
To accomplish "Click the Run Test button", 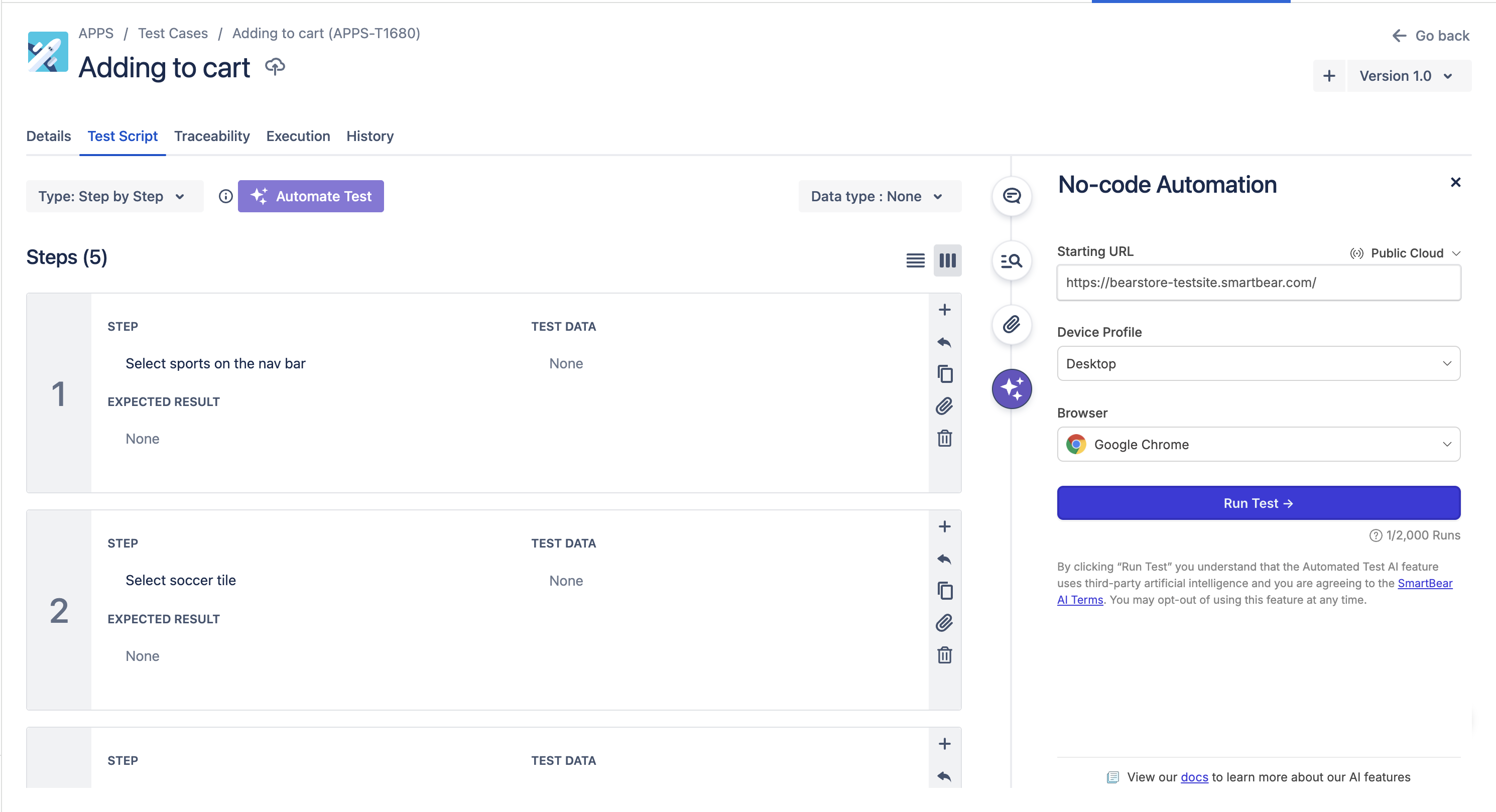I will point(1258,503).
